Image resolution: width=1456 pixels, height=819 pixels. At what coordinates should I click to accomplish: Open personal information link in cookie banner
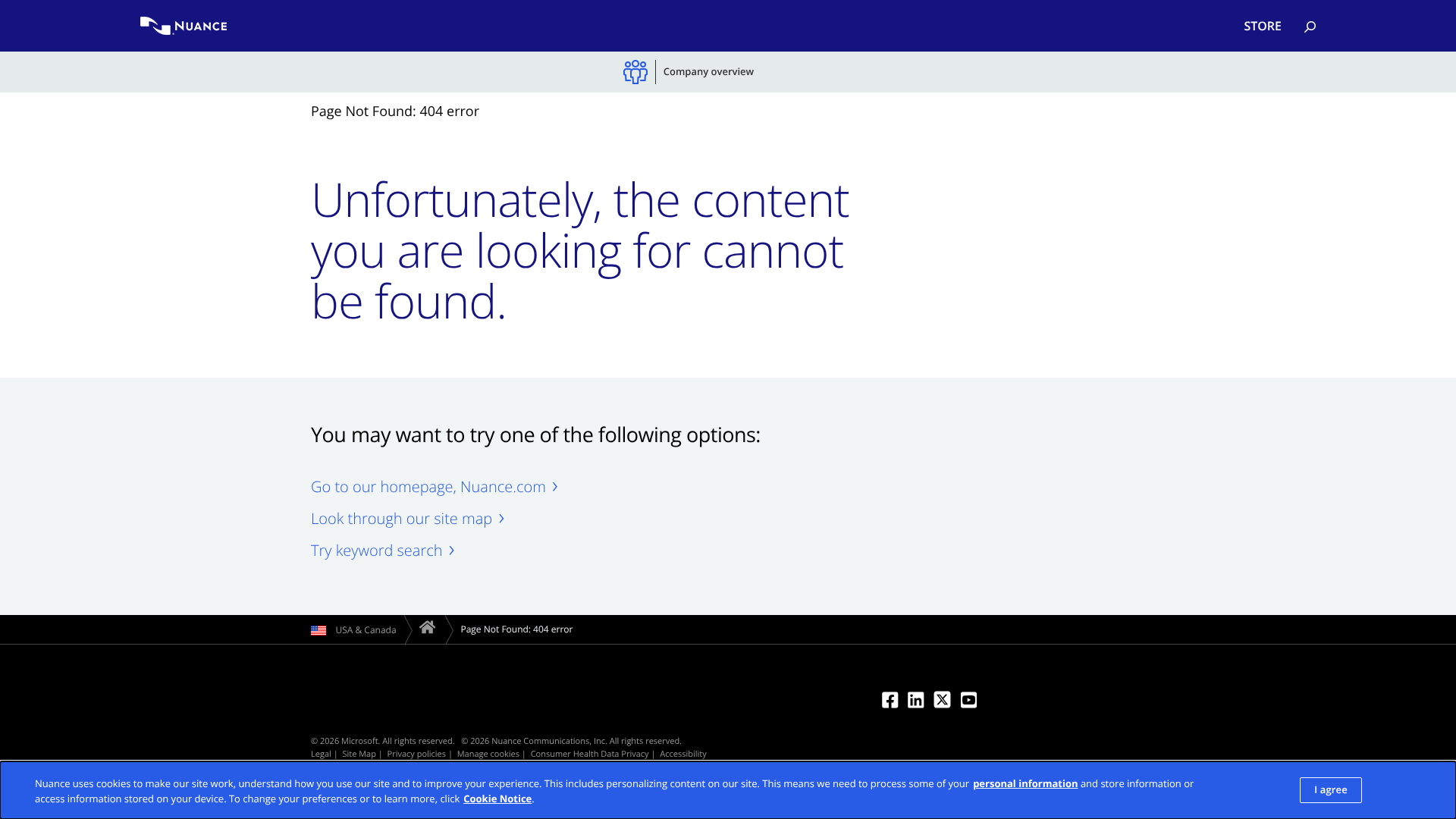click(x=1025, y=783)
